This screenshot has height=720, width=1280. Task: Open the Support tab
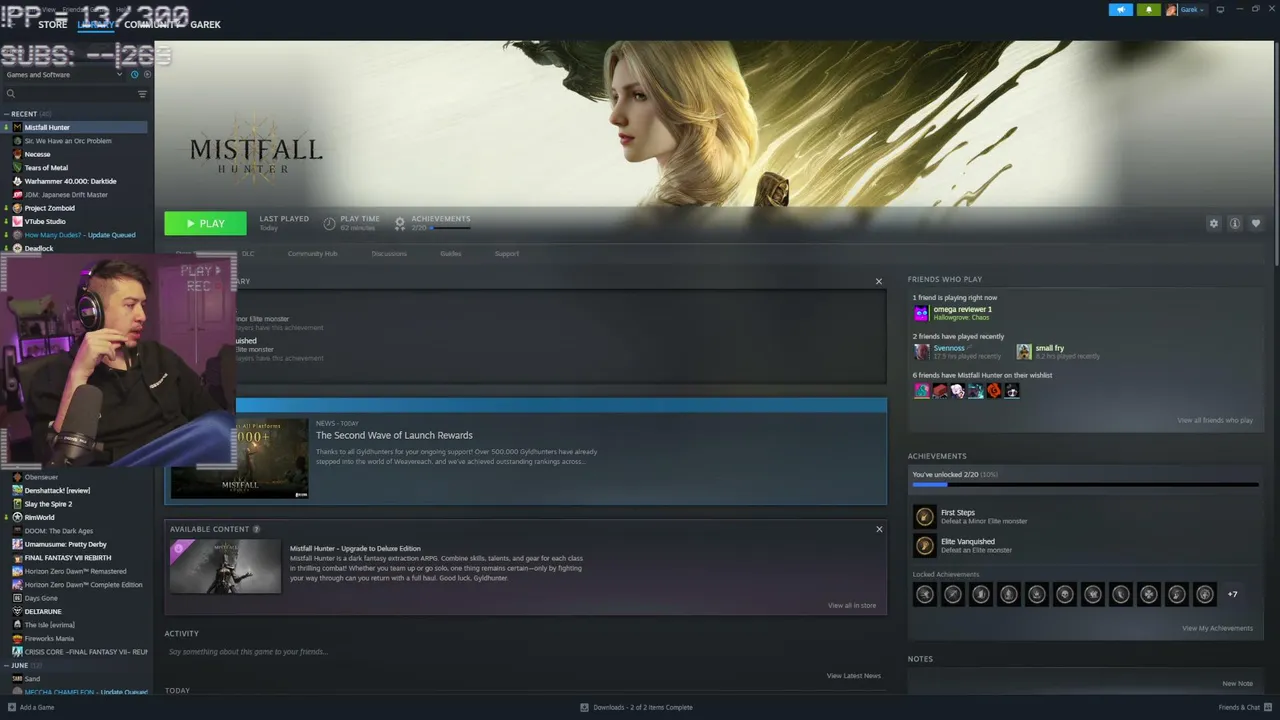point(507,254)
